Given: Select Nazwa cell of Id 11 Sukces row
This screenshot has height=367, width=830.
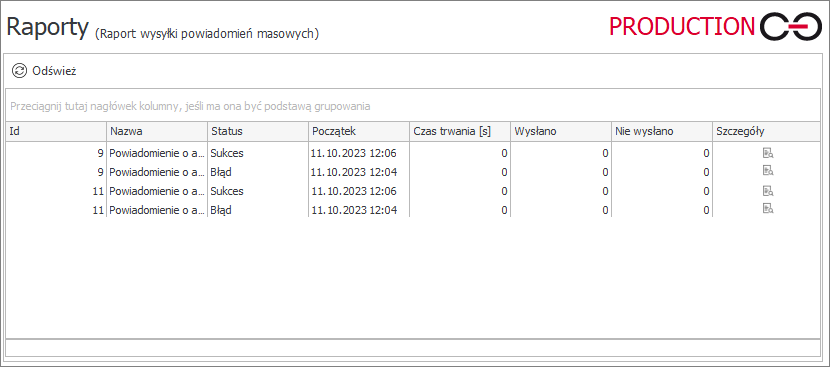Looking at the screenshot, I should coord(157,191).
